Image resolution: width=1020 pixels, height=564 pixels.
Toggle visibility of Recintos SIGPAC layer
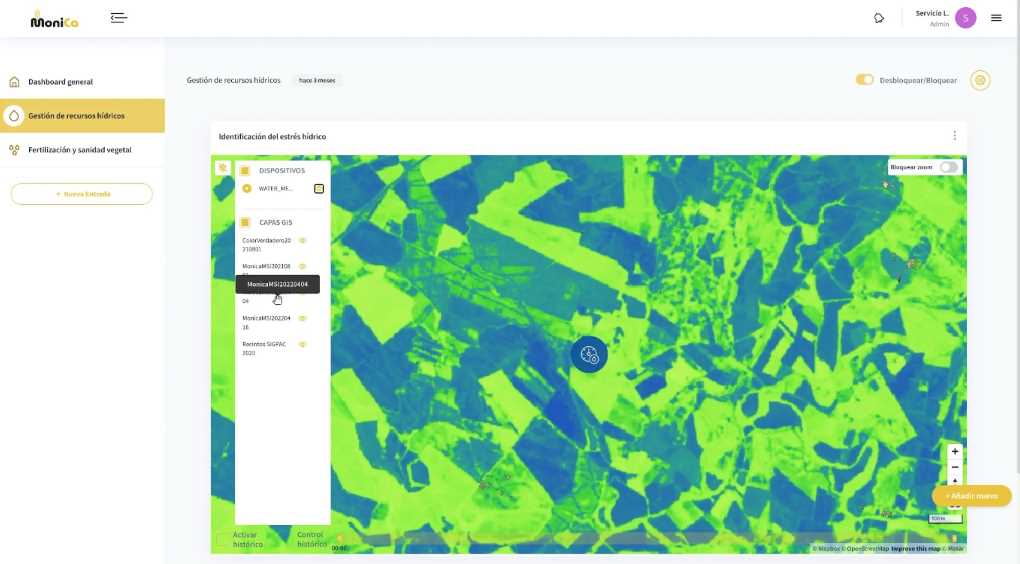point(302,344)
